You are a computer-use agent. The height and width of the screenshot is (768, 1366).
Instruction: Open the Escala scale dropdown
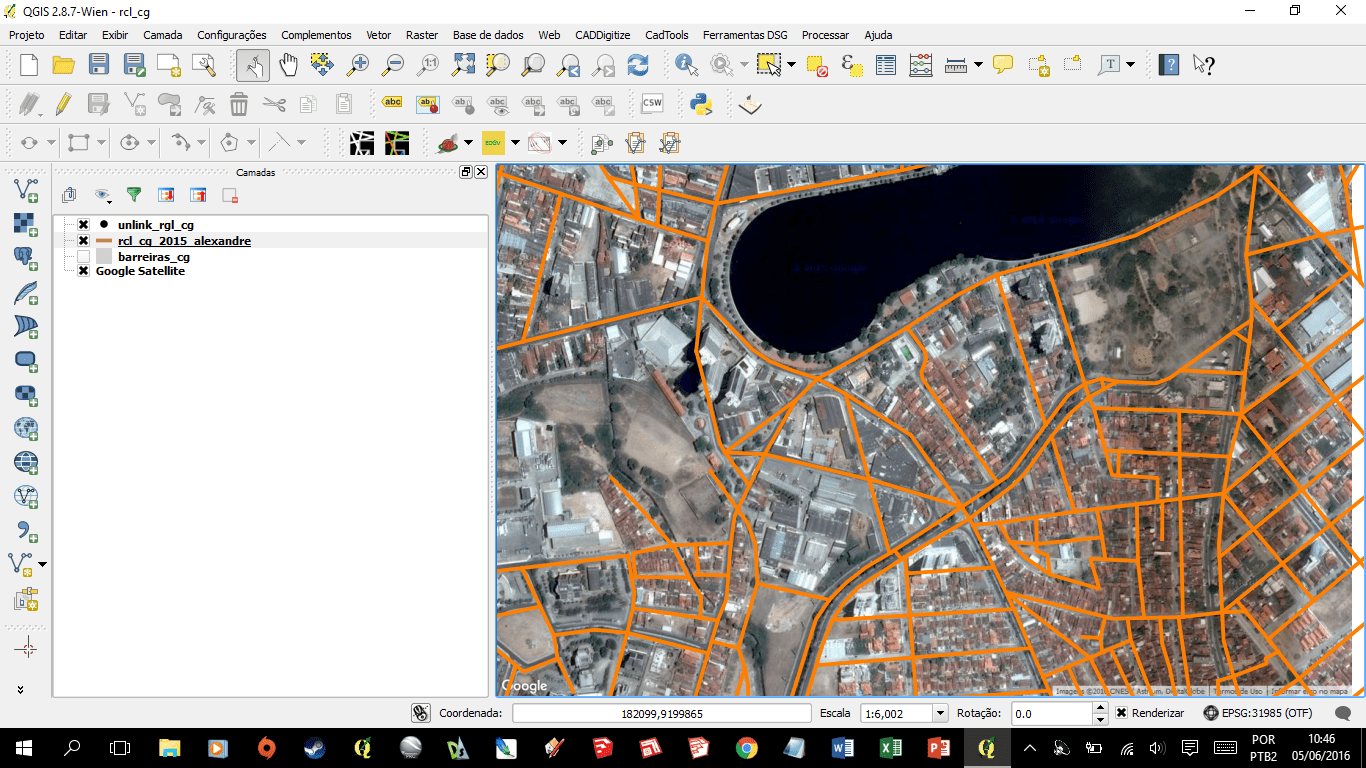[938, 713]
